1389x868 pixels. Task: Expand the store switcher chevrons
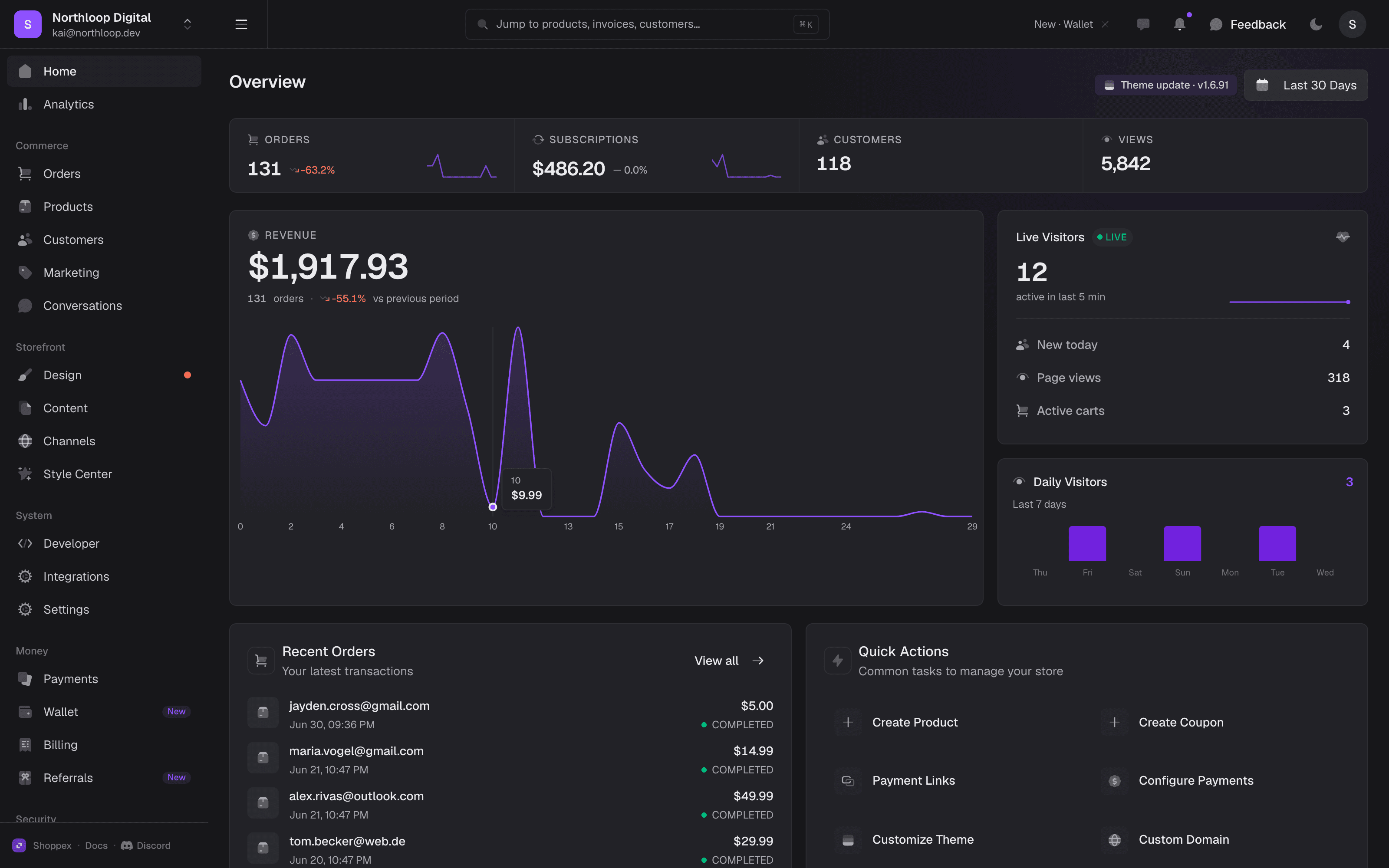pyautogui.click(x=187, y=24)
